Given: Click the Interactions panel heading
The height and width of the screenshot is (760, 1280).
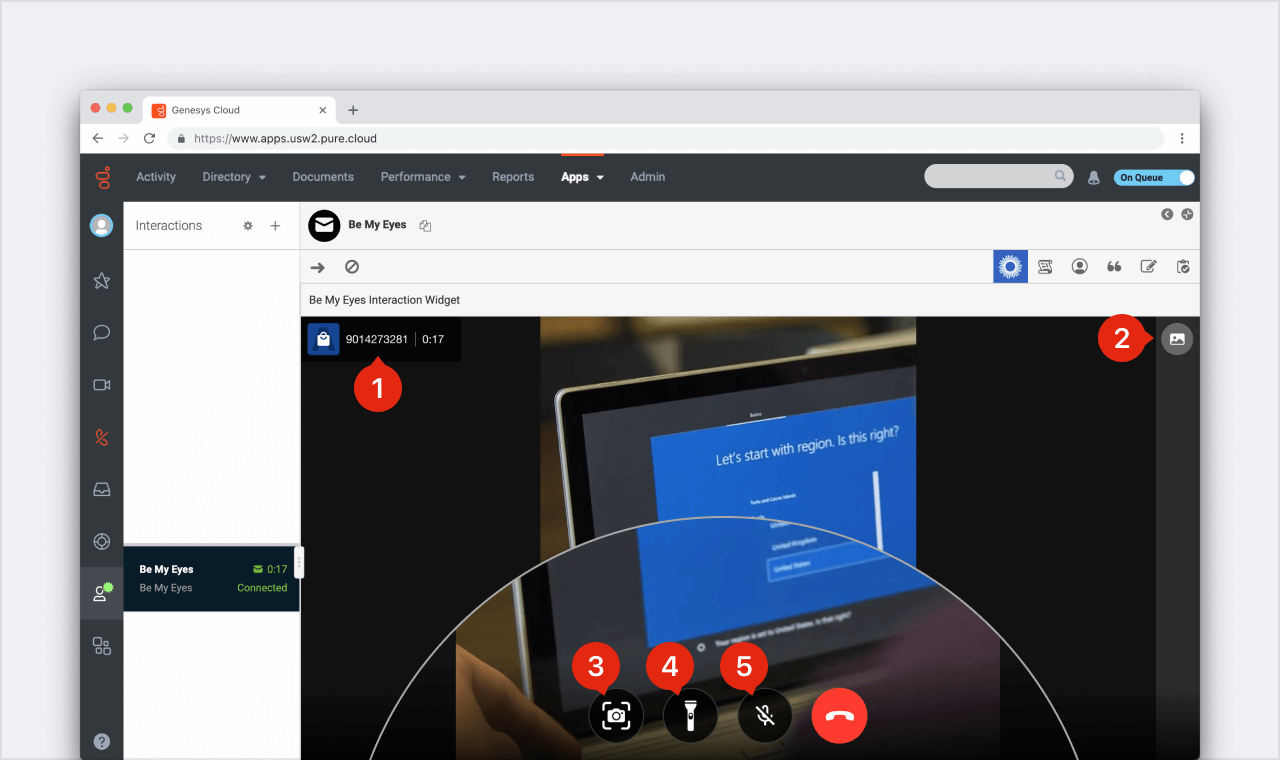Looking at the screenshot, I should [x=169, y=226].
